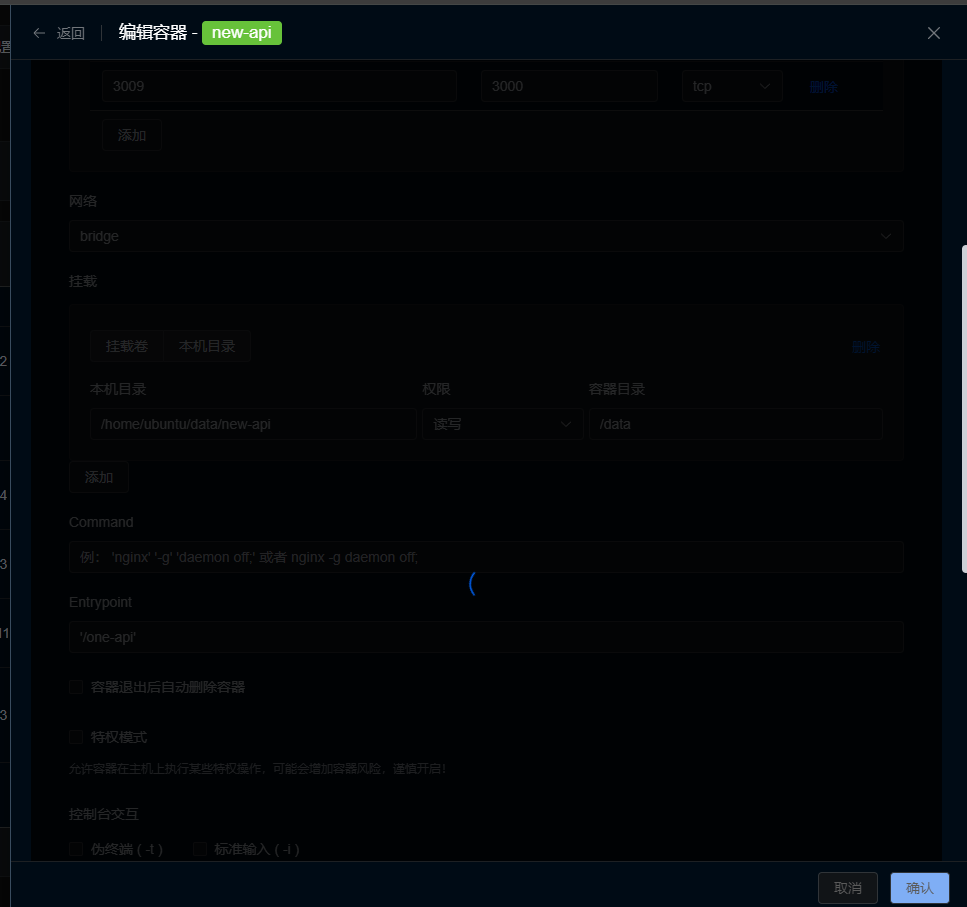The width and height of the screenshot is (967, 907).
Task: Enable 特权模式 privileged mode checkbox
Action: [x=76, y=737]
